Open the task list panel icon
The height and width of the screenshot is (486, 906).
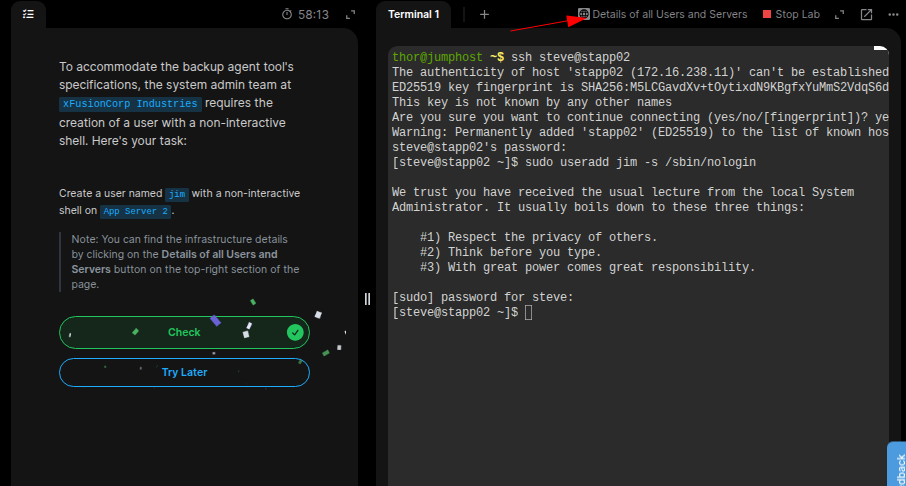(28, 15)
